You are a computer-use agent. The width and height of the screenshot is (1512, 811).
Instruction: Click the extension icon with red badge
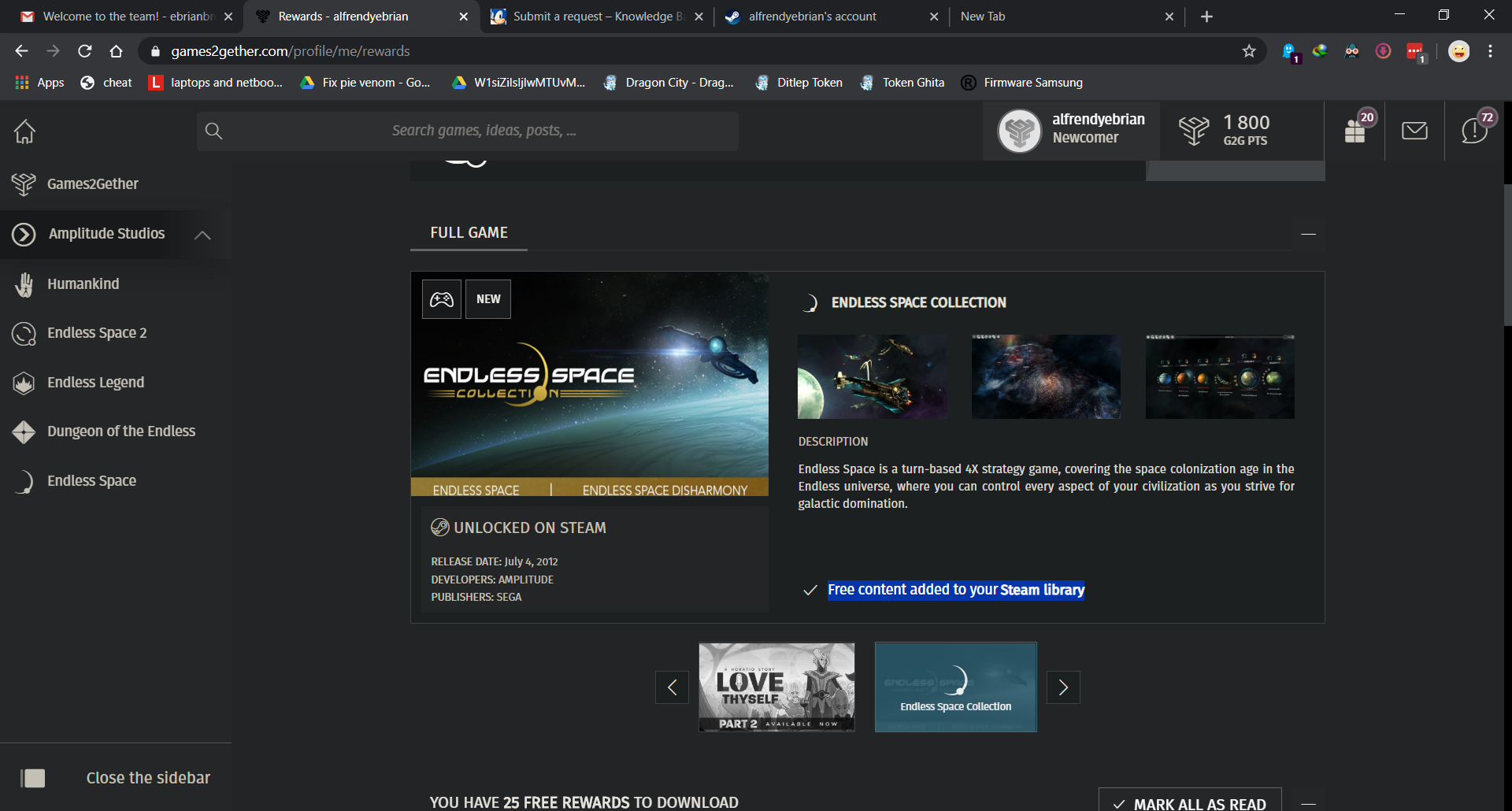point(1415,52)
